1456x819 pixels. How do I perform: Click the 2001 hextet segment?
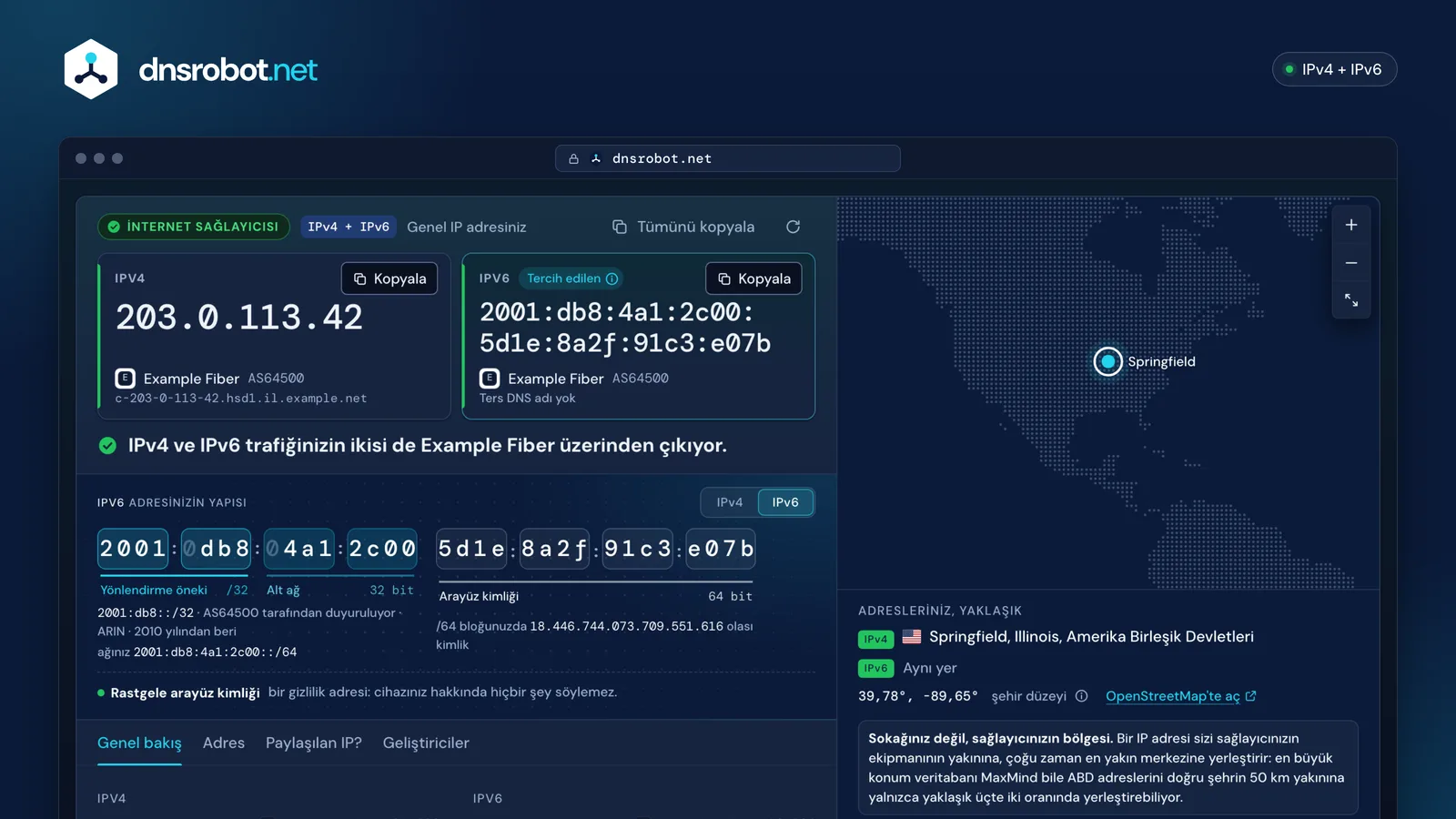click(133, 549)
